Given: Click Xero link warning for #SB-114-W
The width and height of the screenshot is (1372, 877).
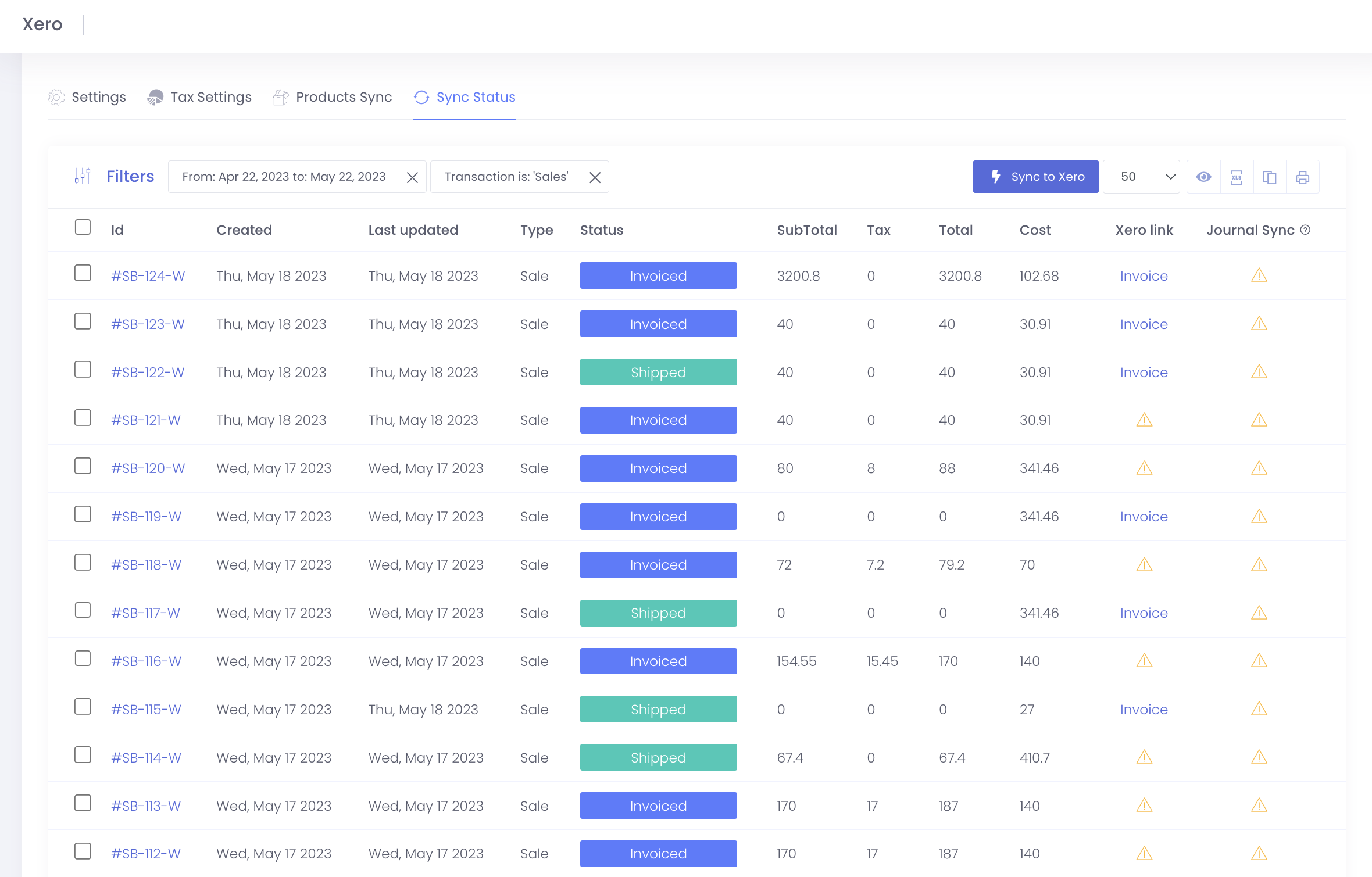Looking at the screenshot, I should (x=1145, y=757).
